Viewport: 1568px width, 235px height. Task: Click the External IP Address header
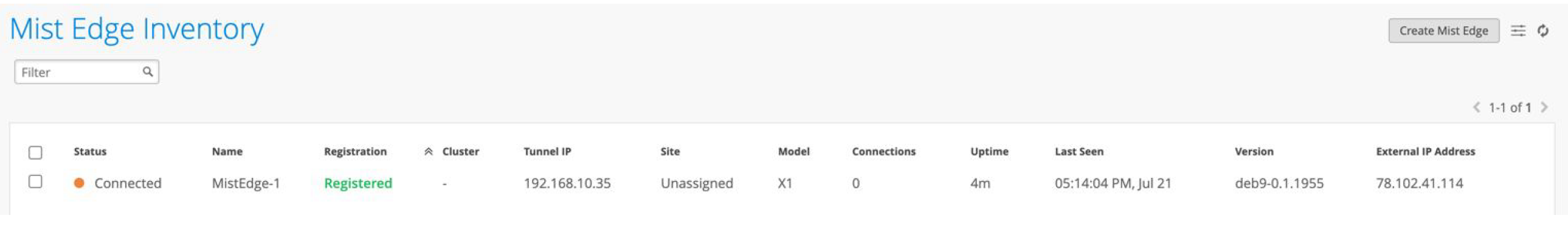point(1426,151)
